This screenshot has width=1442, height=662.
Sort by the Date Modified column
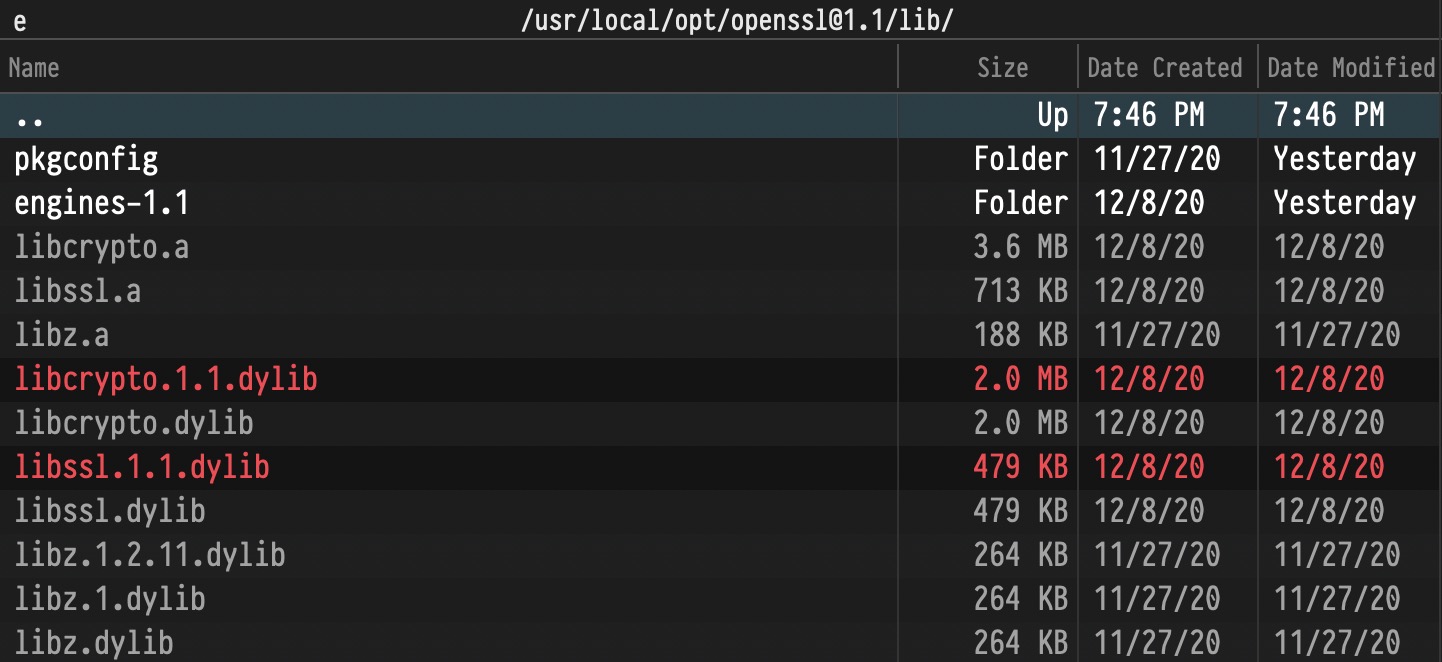click(1348, 67)
